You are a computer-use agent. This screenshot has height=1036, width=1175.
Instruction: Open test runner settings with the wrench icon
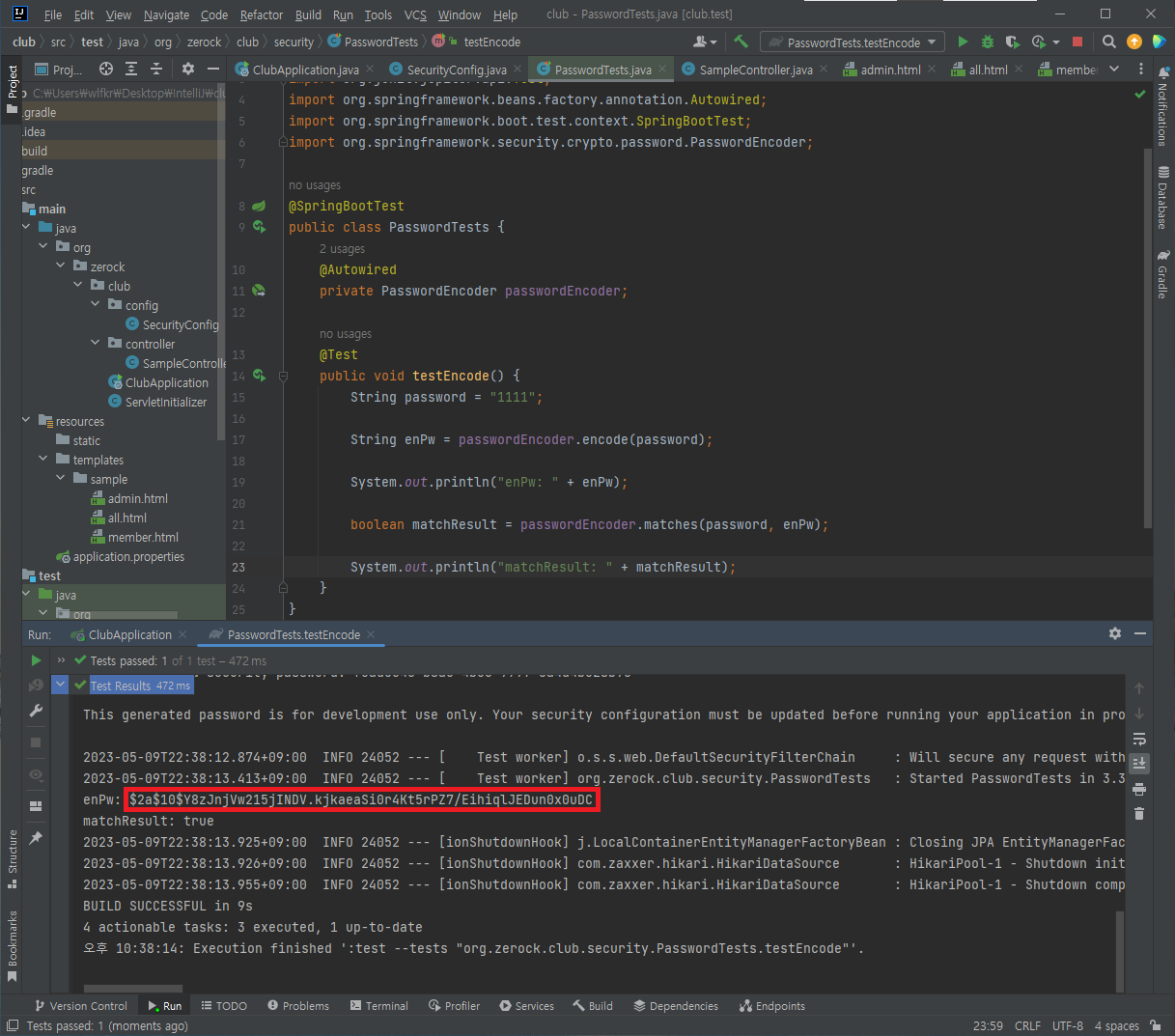click(x=36, y=711)
